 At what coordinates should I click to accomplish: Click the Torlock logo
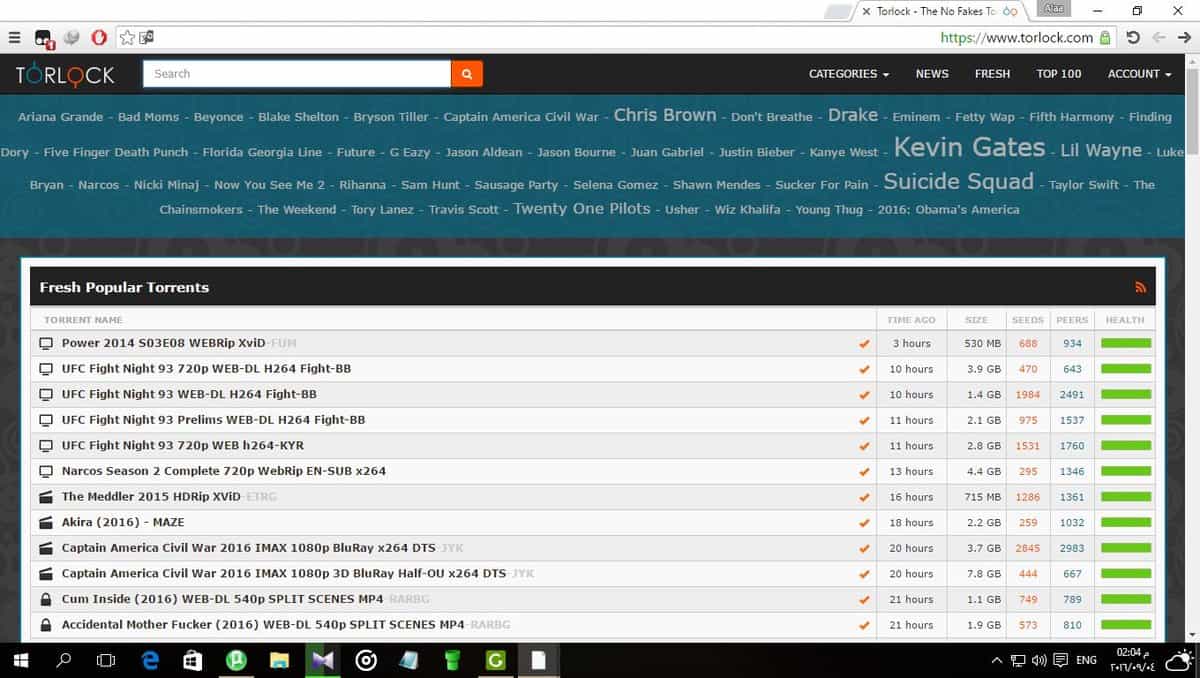click(65, 74)
